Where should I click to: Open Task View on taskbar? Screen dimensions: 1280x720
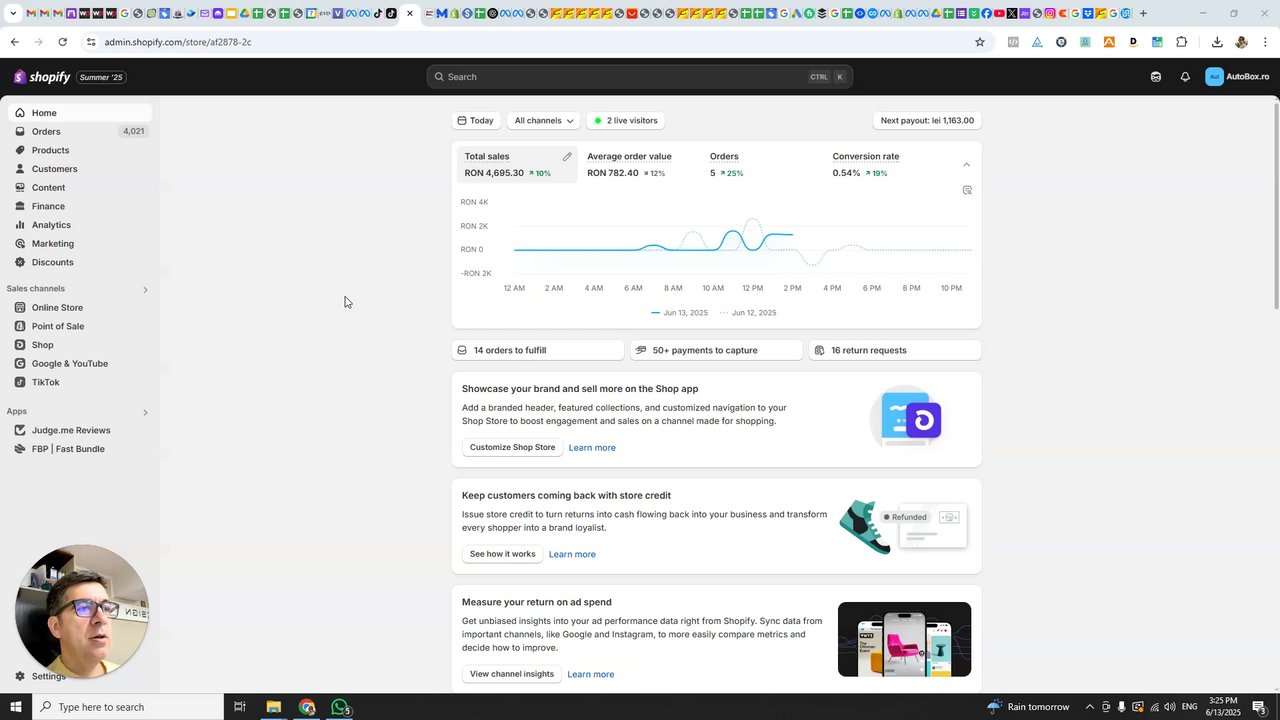[x=239, y=707]
